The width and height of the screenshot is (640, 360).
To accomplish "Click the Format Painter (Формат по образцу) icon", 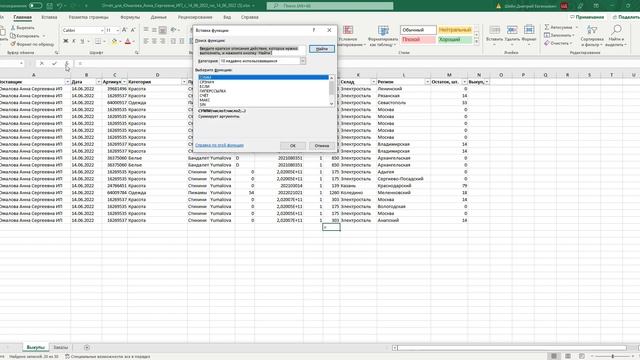I will coord(13,44).
